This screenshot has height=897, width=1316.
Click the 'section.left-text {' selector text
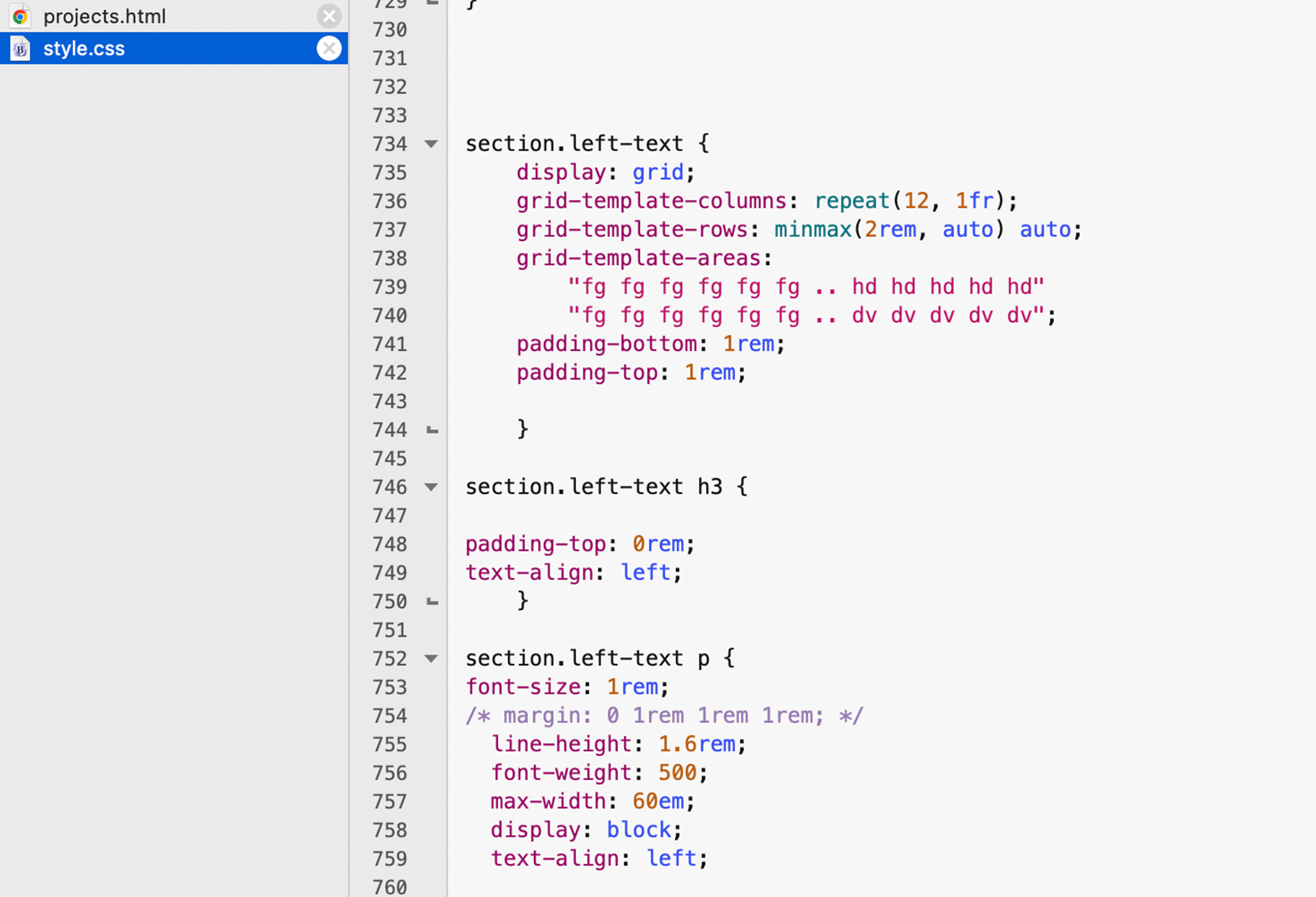587,143
